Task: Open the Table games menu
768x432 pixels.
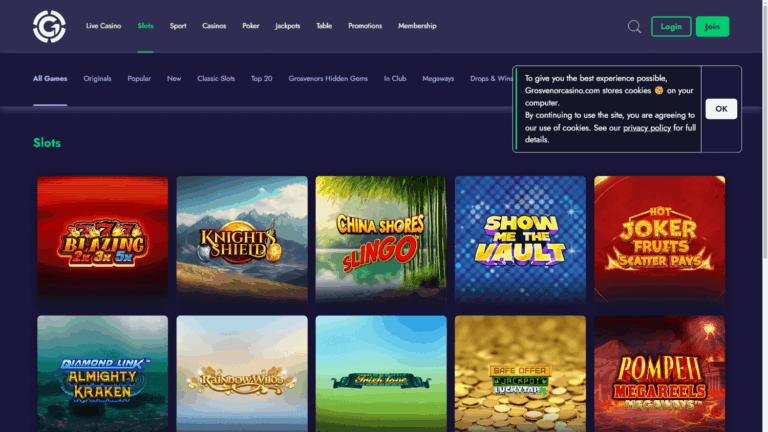Action: pos(324,26)
